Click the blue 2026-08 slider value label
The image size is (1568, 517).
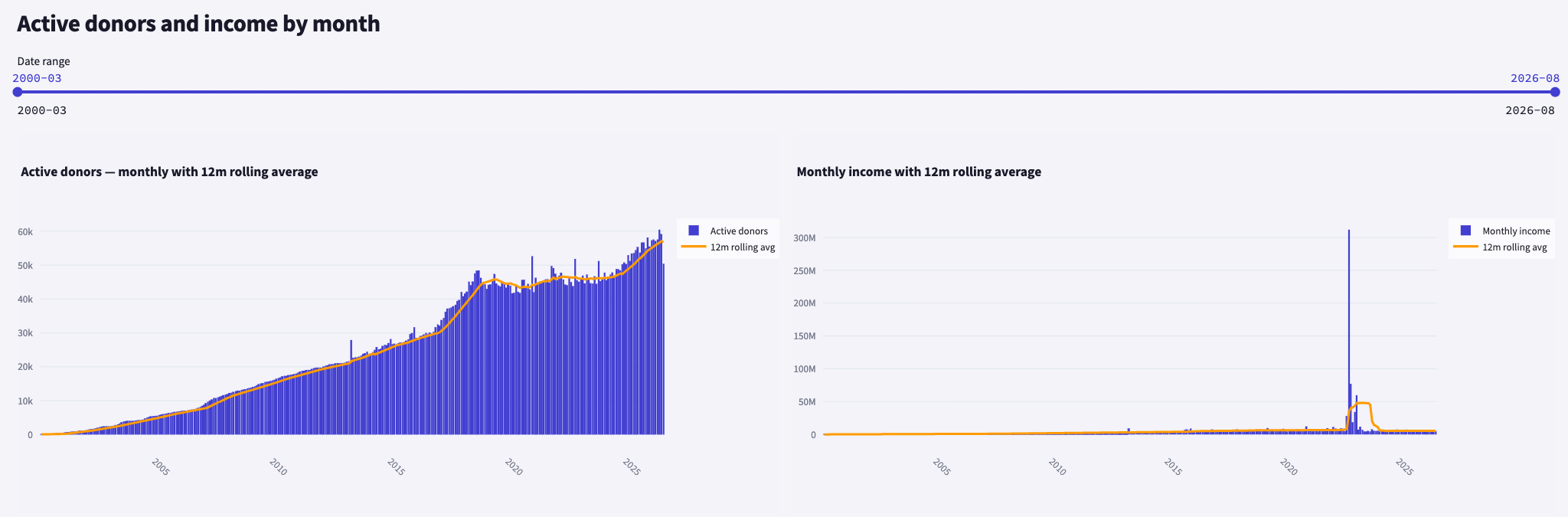tap(1535, 78)
